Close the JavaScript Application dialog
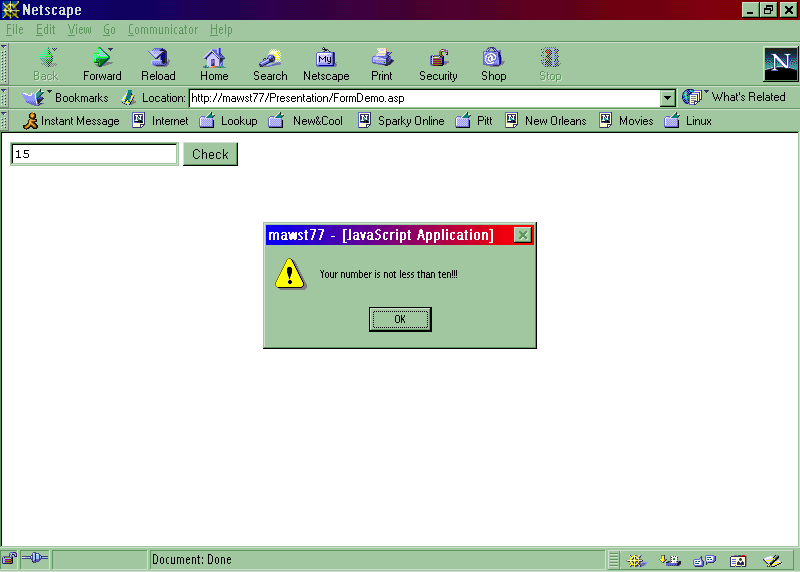The height and width of the screenshot is (572, 800). (522, 235)
